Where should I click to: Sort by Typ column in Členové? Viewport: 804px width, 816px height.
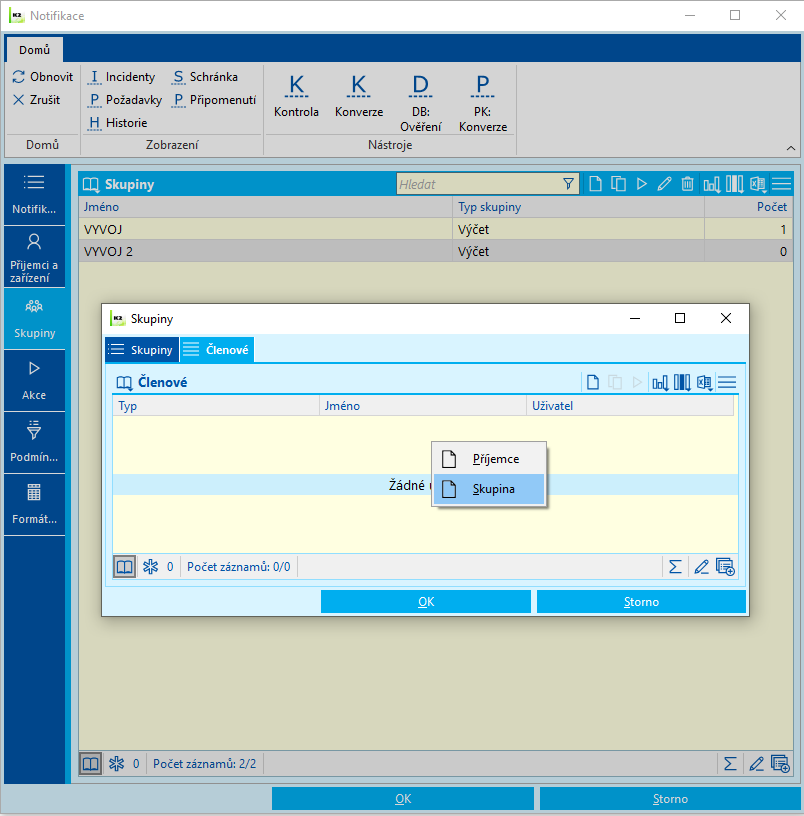coord(216,406)
